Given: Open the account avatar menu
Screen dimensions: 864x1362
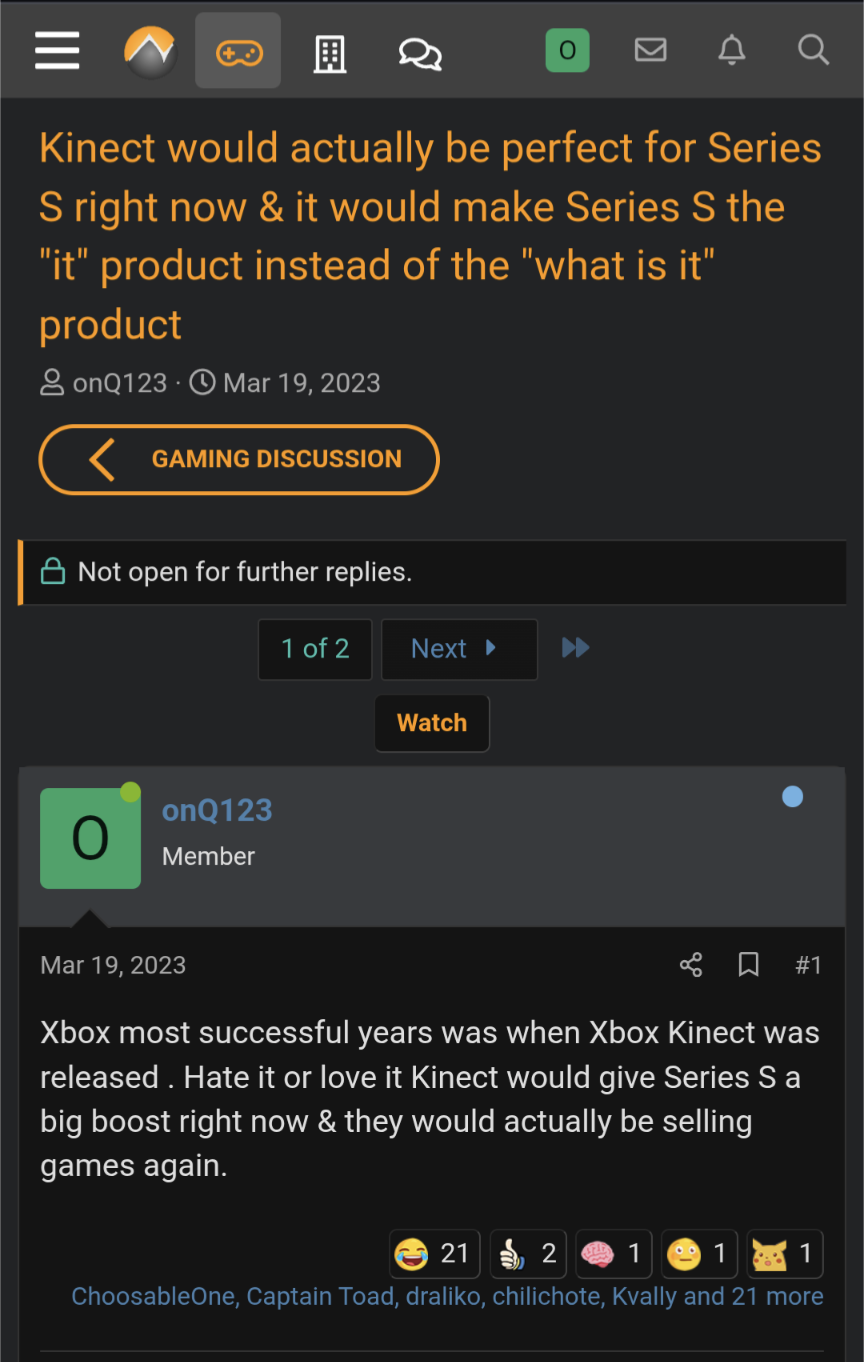Looking at the screenshot, I should click(x=567, y=50).
